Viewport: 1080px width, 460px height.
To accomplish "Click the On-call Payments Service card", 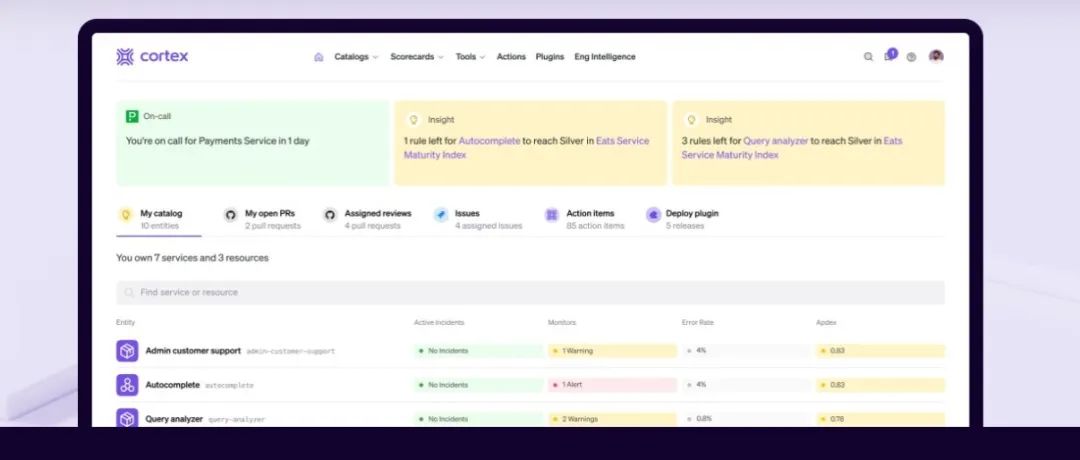I will coord(253,143).
